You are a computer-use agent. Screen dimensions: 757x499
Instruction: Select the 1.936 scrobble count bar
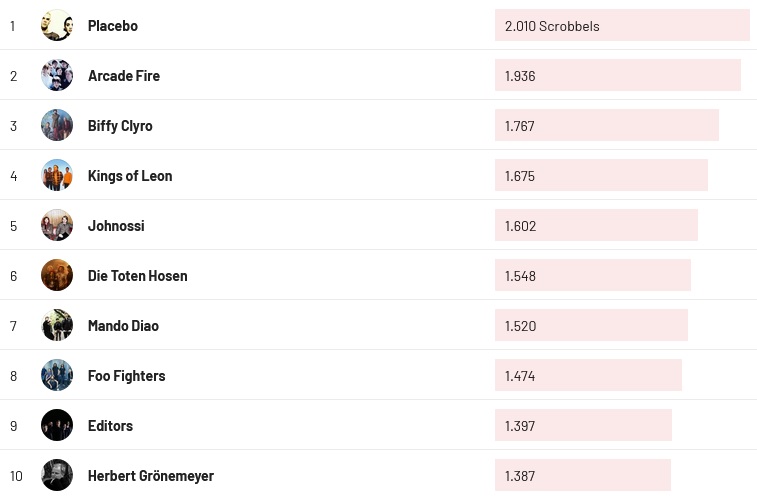(617, 76)
